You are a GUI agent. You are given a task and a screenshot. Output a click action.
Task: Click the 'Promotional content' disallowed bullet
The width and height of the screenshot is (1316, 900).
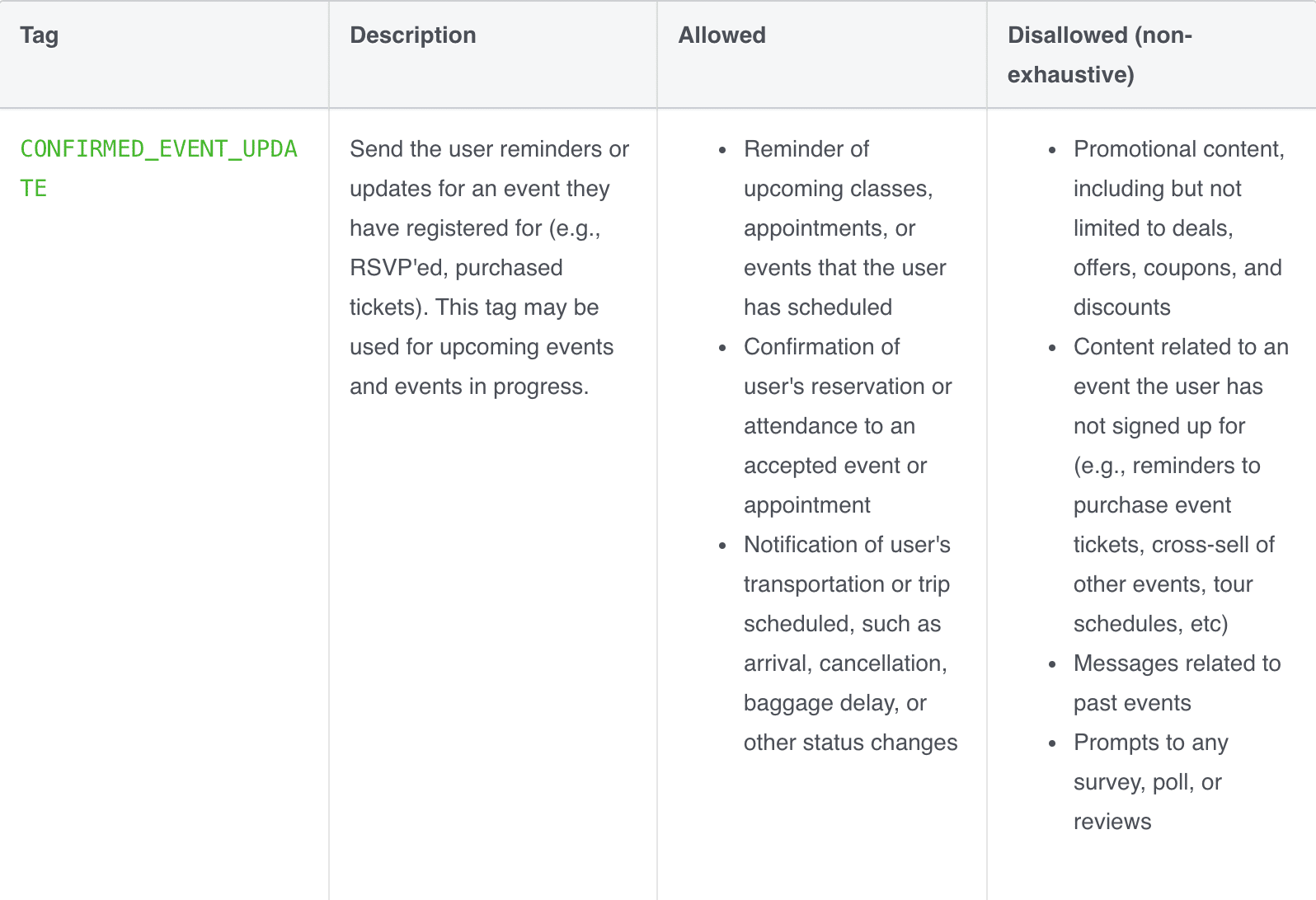pos(1178,227)
